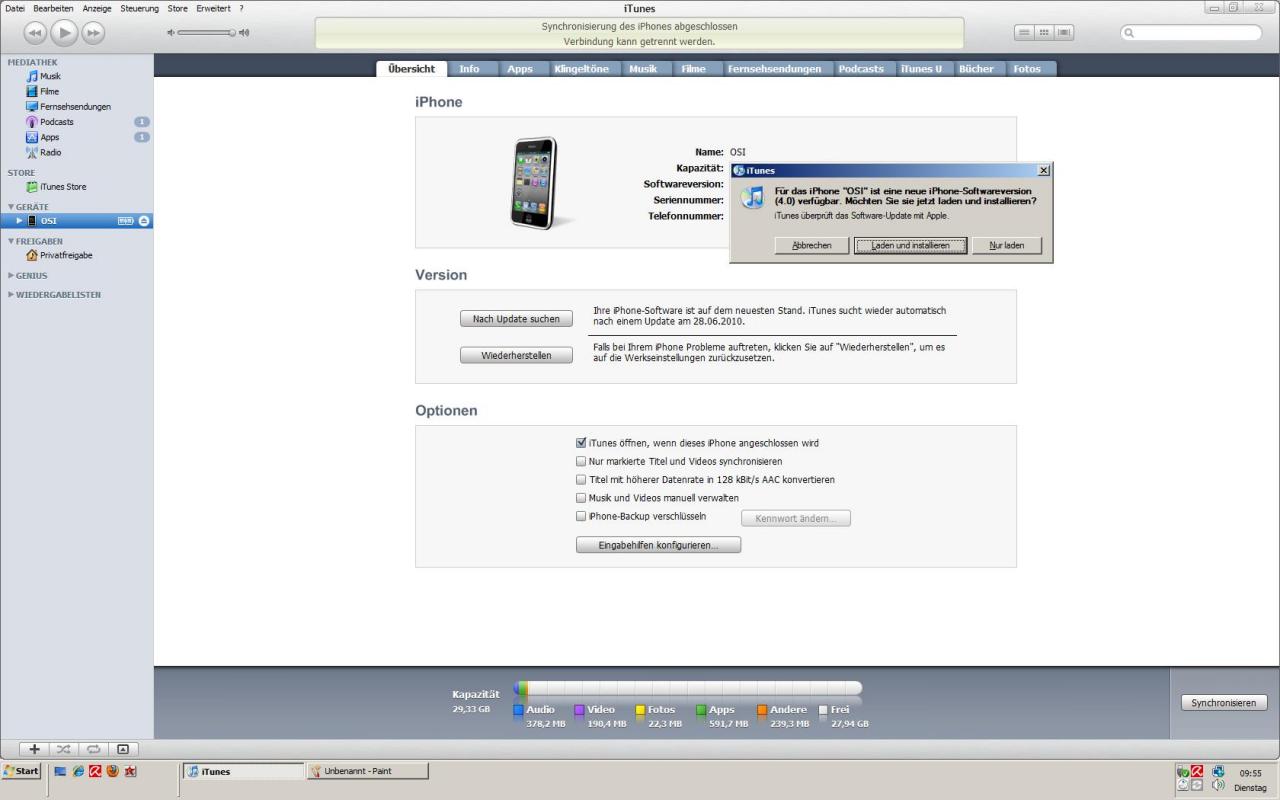Enable Musik und Videos manuell verwalten

click(581, 497)
